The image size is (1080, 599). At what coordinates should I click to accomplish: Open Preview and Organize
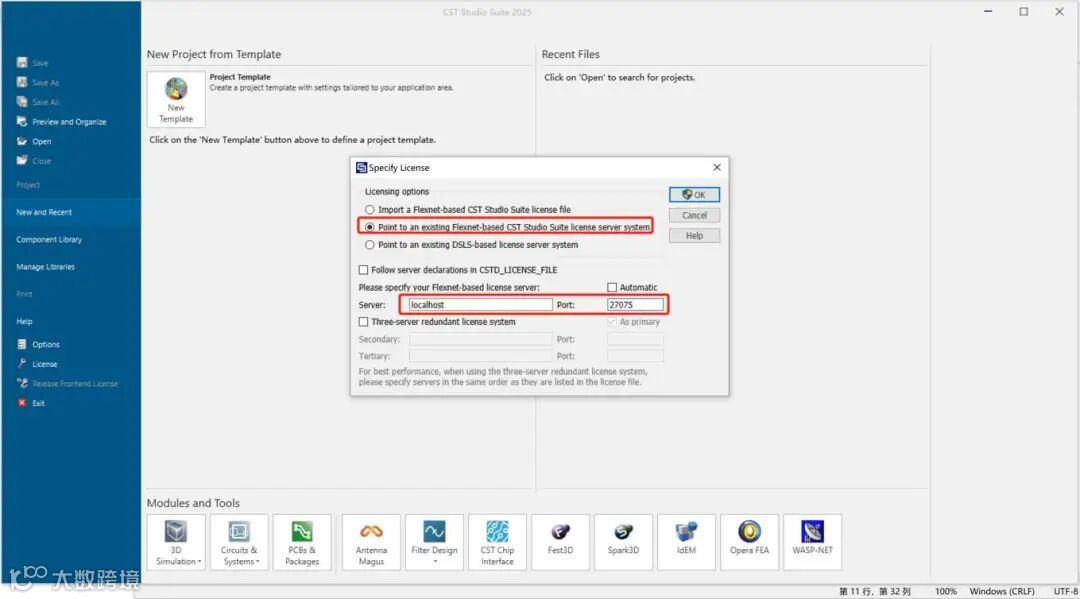tap(62, 122)
